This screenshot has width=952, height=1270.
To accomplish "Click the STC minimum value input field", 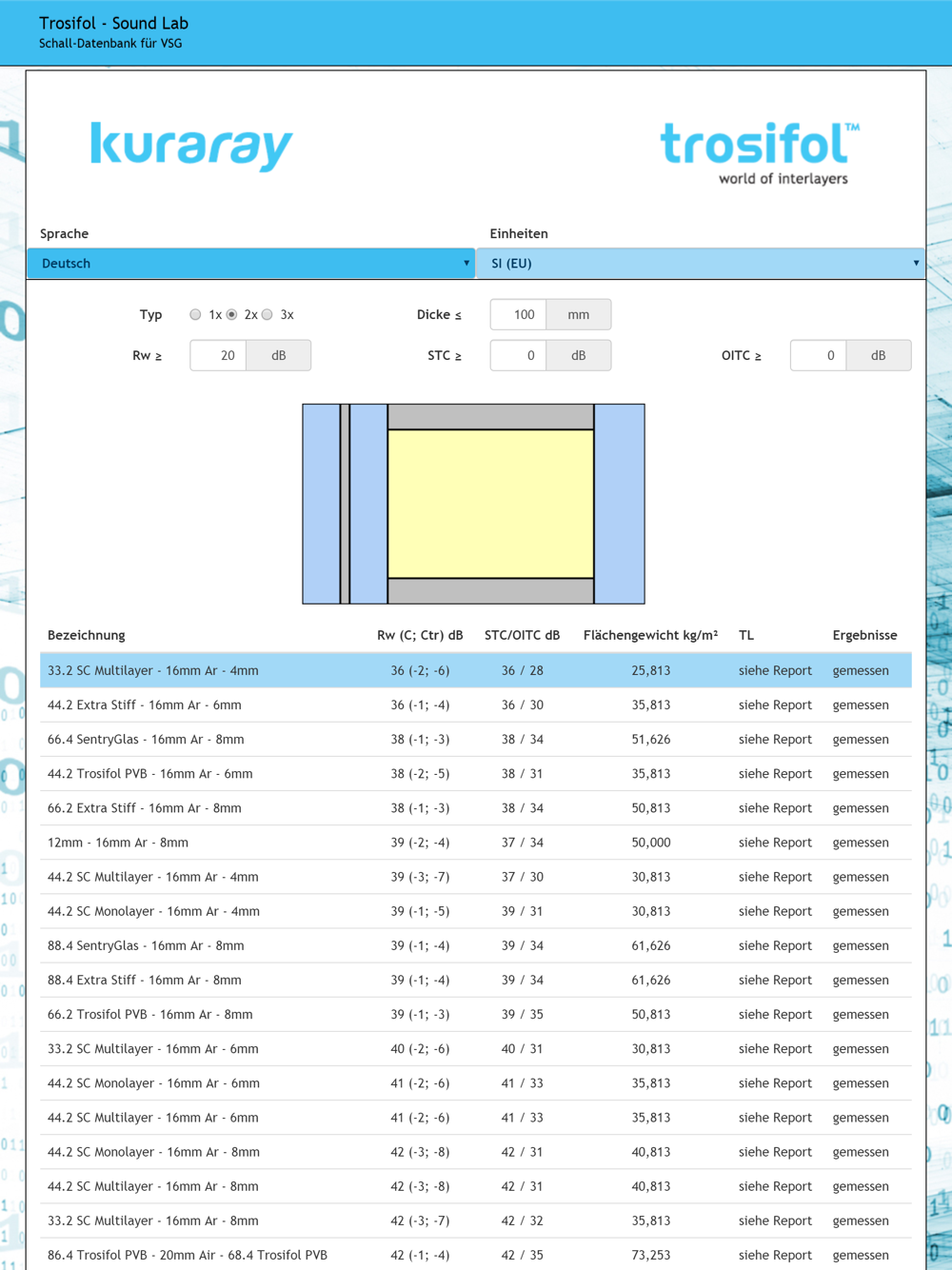I will 519,355.
